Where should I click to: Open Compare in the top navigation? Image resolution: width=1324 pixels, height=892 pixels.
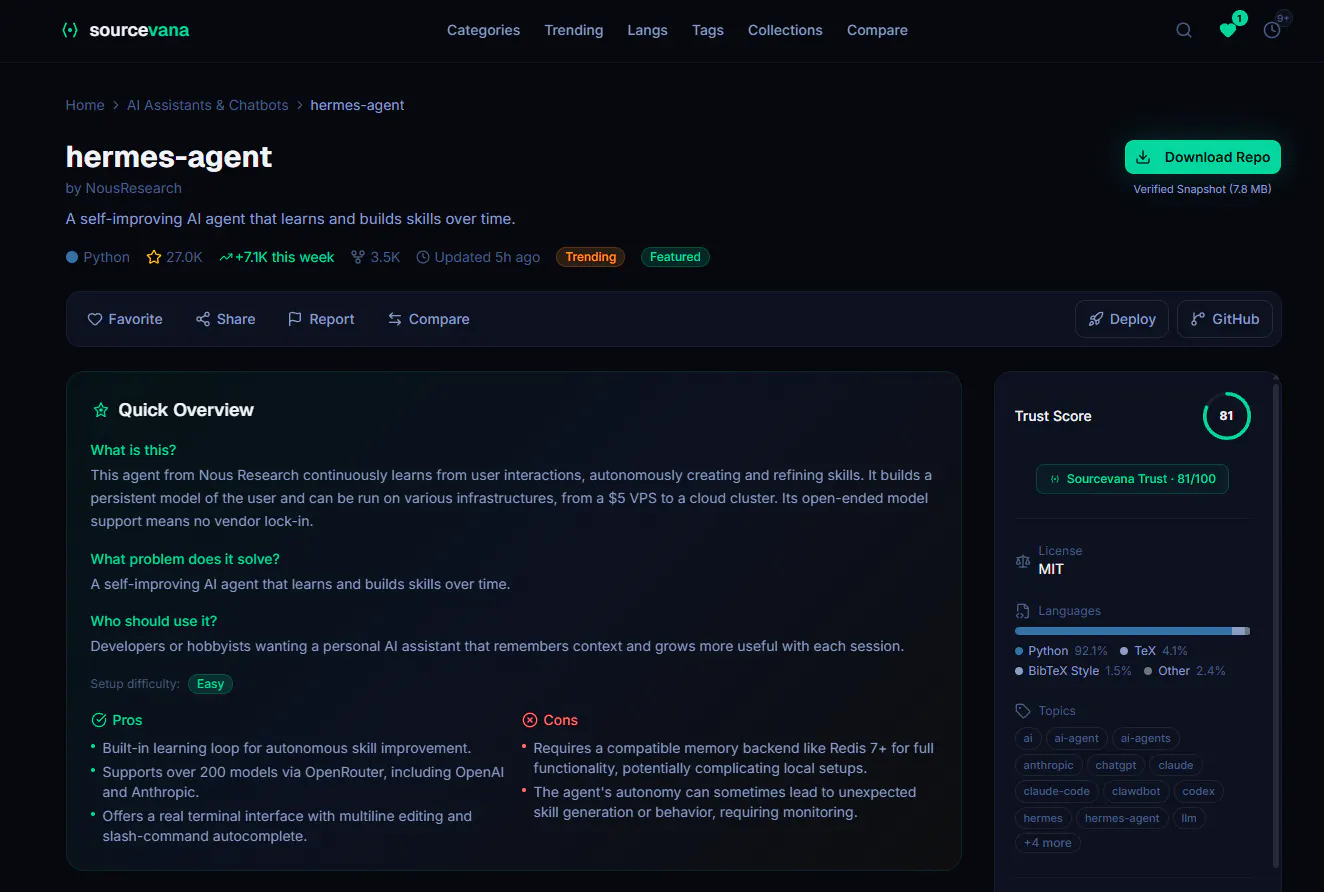(877, 30)
